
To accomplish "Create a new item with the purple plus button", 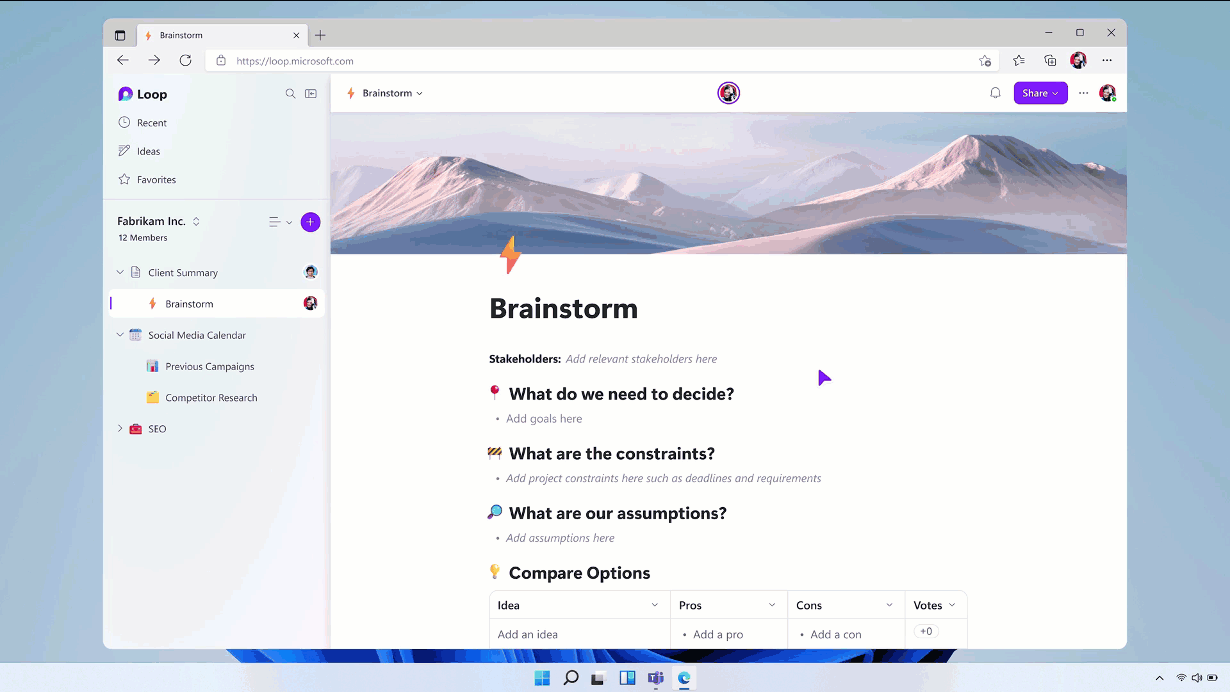I will click(310, 221).
